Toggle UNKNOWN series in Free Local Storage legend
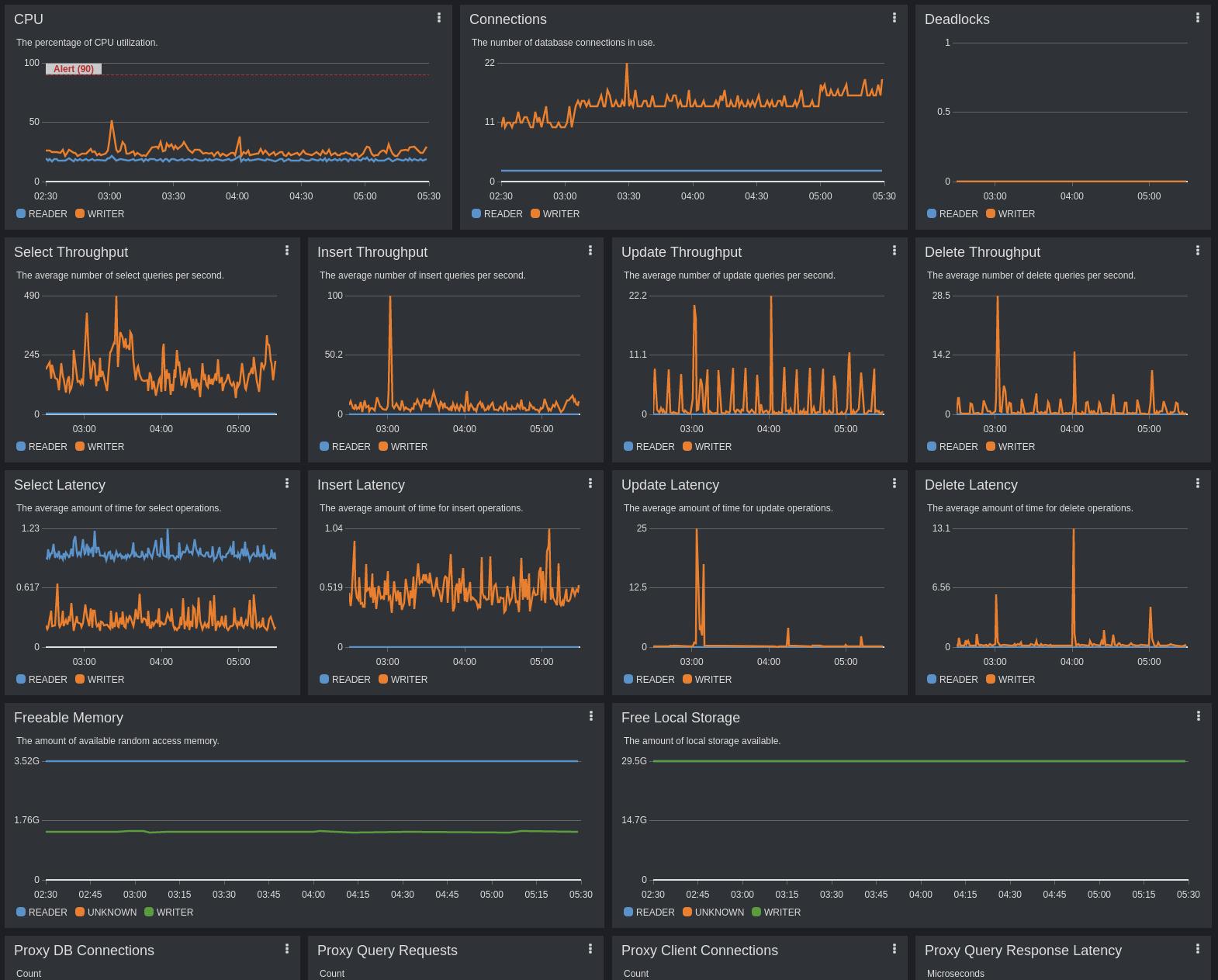The image size is (1218, 980). tap(714, 912)
